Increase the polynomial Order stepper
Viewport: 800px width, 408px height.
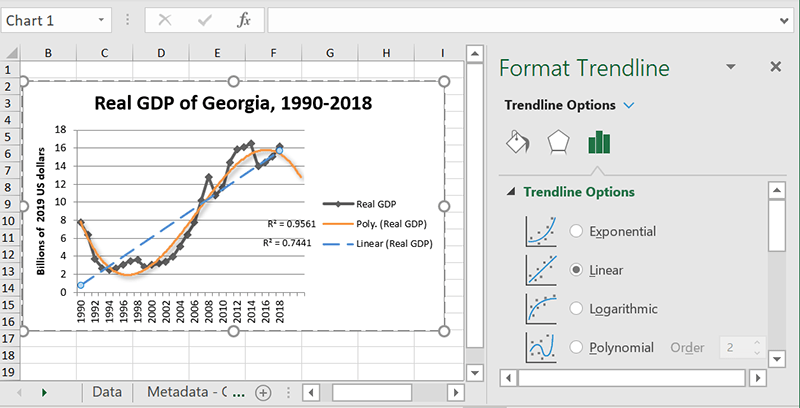757,343
